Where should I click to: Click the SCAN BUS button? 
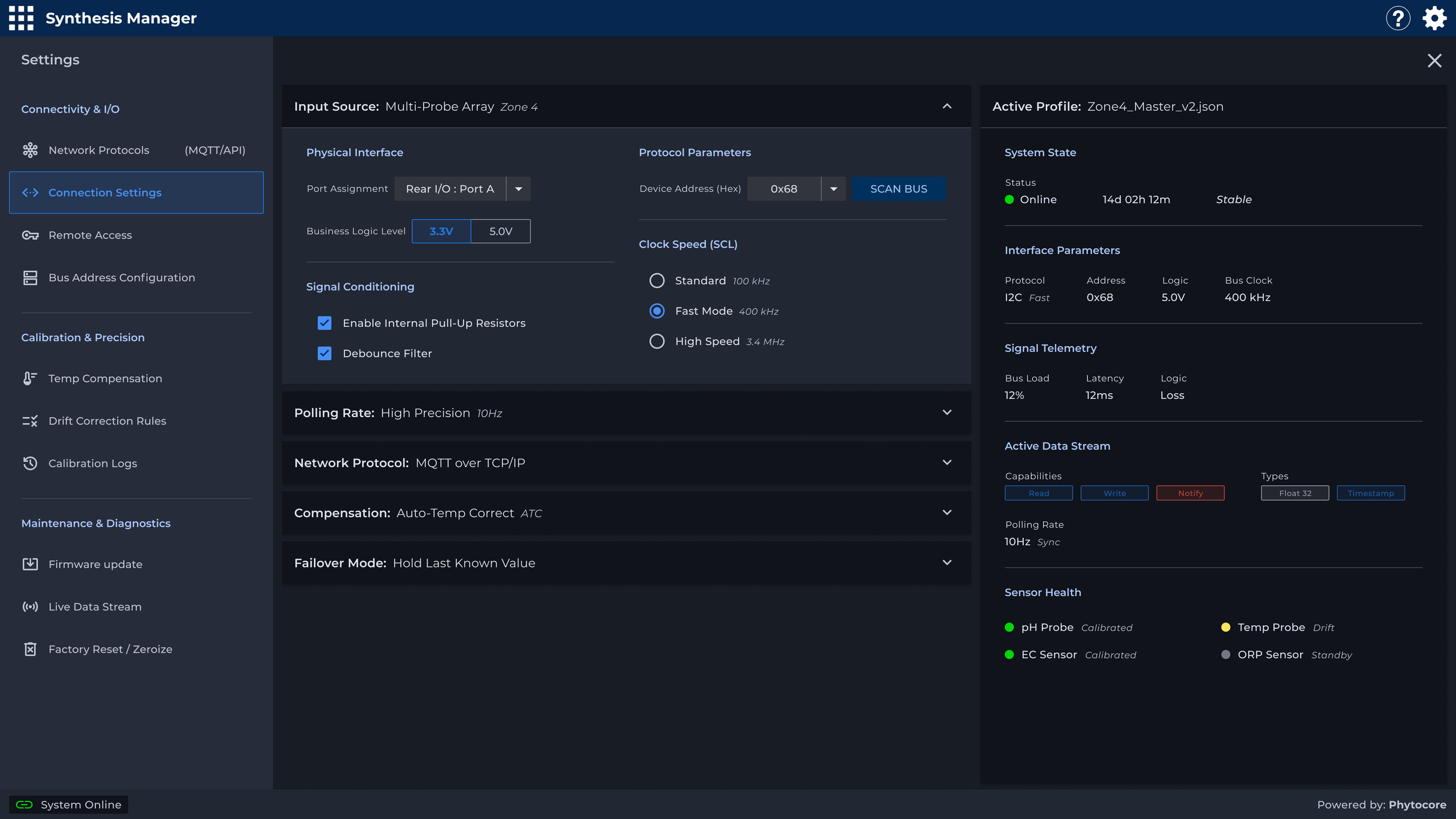pyautogui.click(x=899, y=188)
